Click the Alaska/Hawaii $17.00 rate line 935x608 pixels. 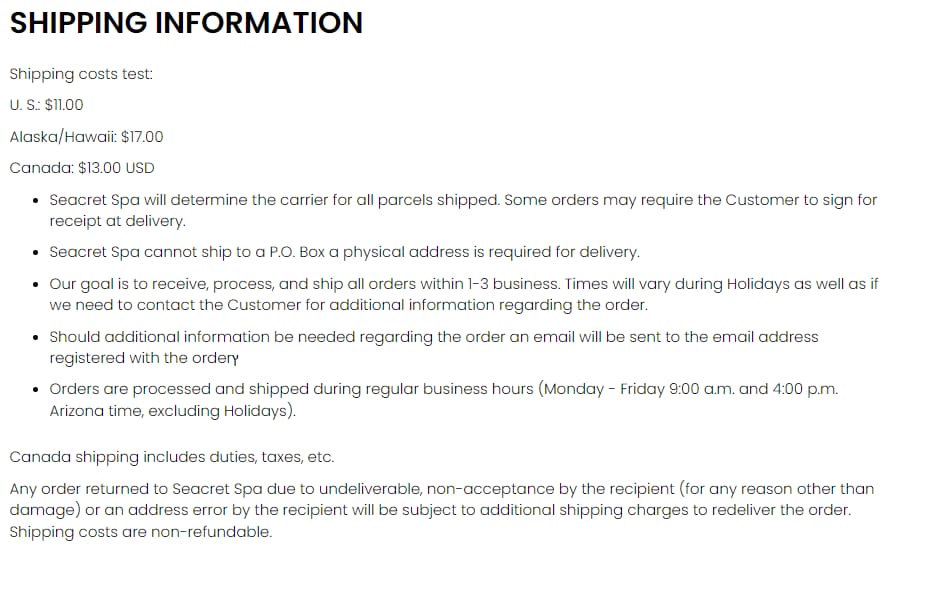coord(86,137)
